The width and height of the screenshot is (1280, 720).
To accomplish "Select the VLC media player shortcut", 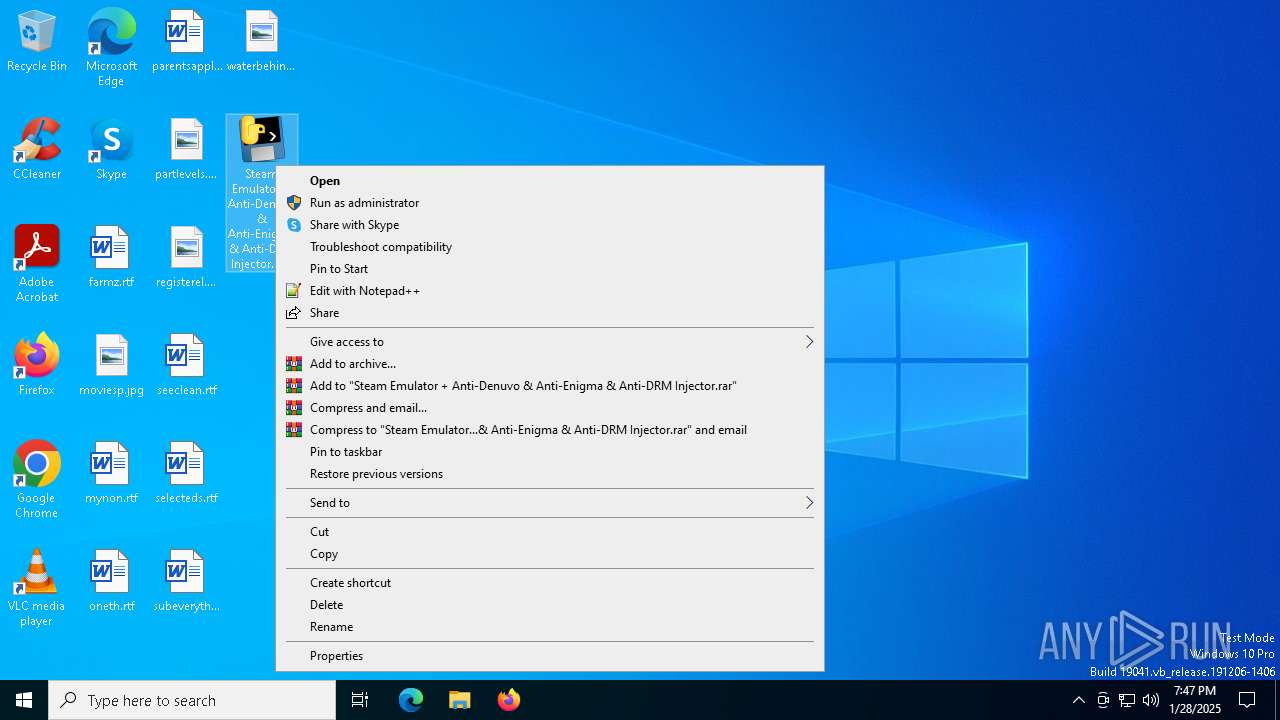I will [x=37, y=588].
